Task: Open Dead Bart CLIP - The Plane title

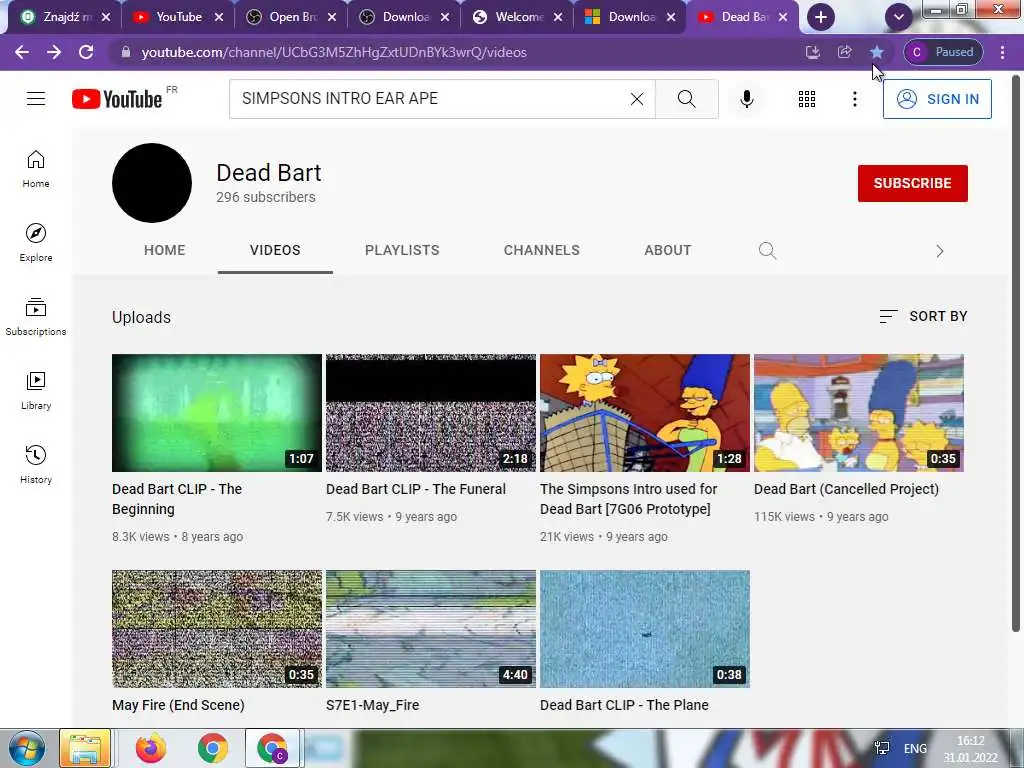Action: (x=624, y=705)
